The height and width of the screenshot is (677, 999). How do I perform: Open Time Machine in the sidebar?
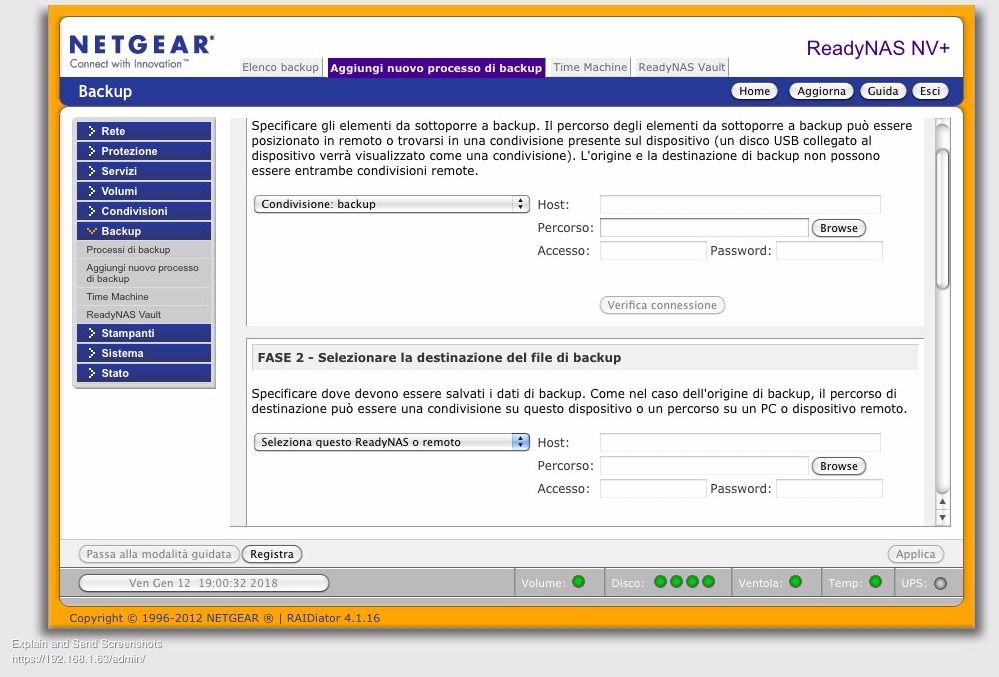tap(144, 297)
